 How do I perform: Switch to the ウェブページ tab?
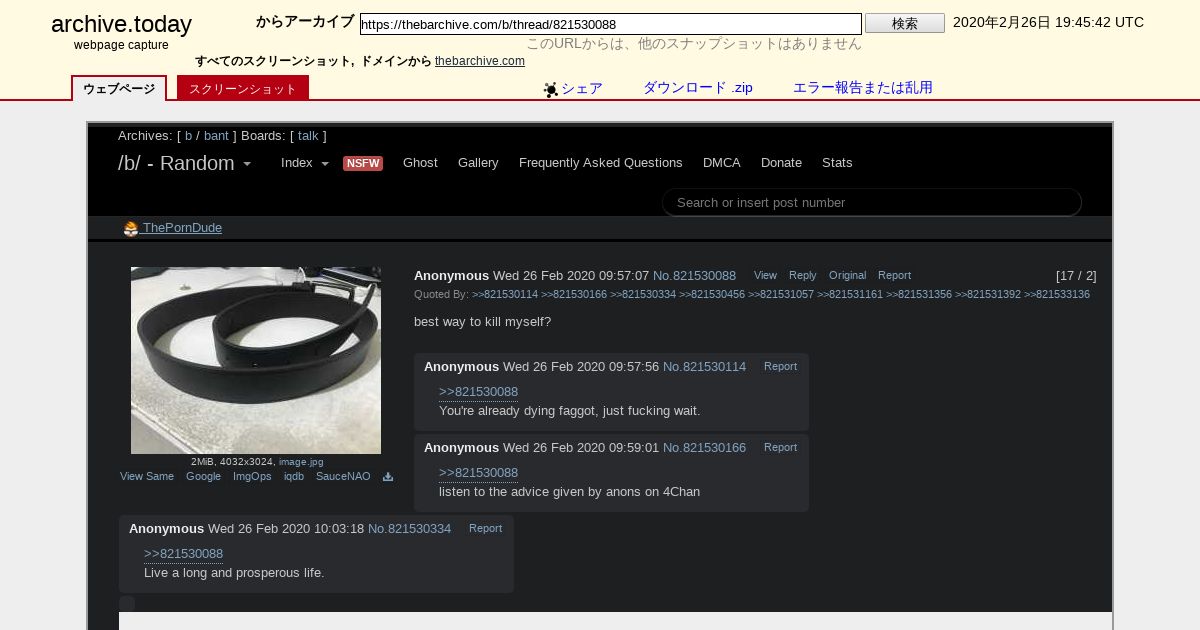[119, 89]
